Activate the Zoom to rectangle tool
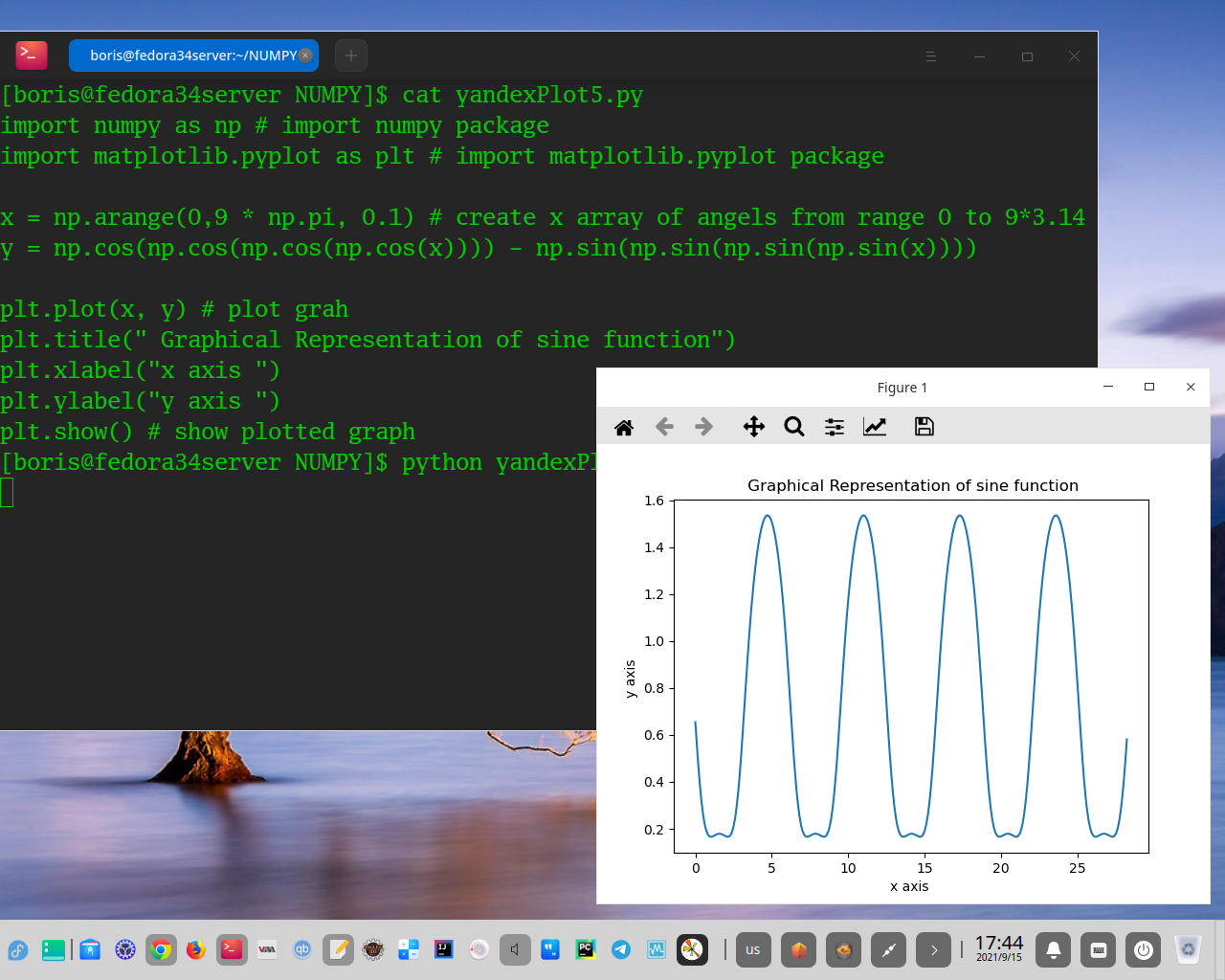Viewport: 1225px width, 980px height. click(794, 427)
